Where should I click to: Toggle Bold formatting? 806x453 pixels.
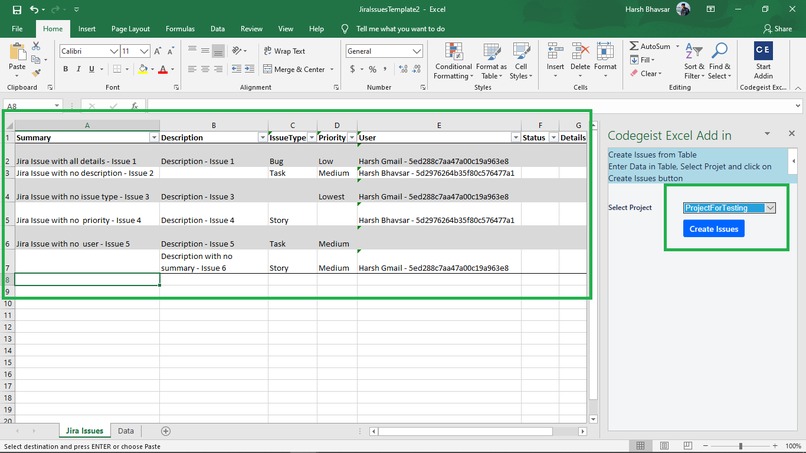[65, 69]
